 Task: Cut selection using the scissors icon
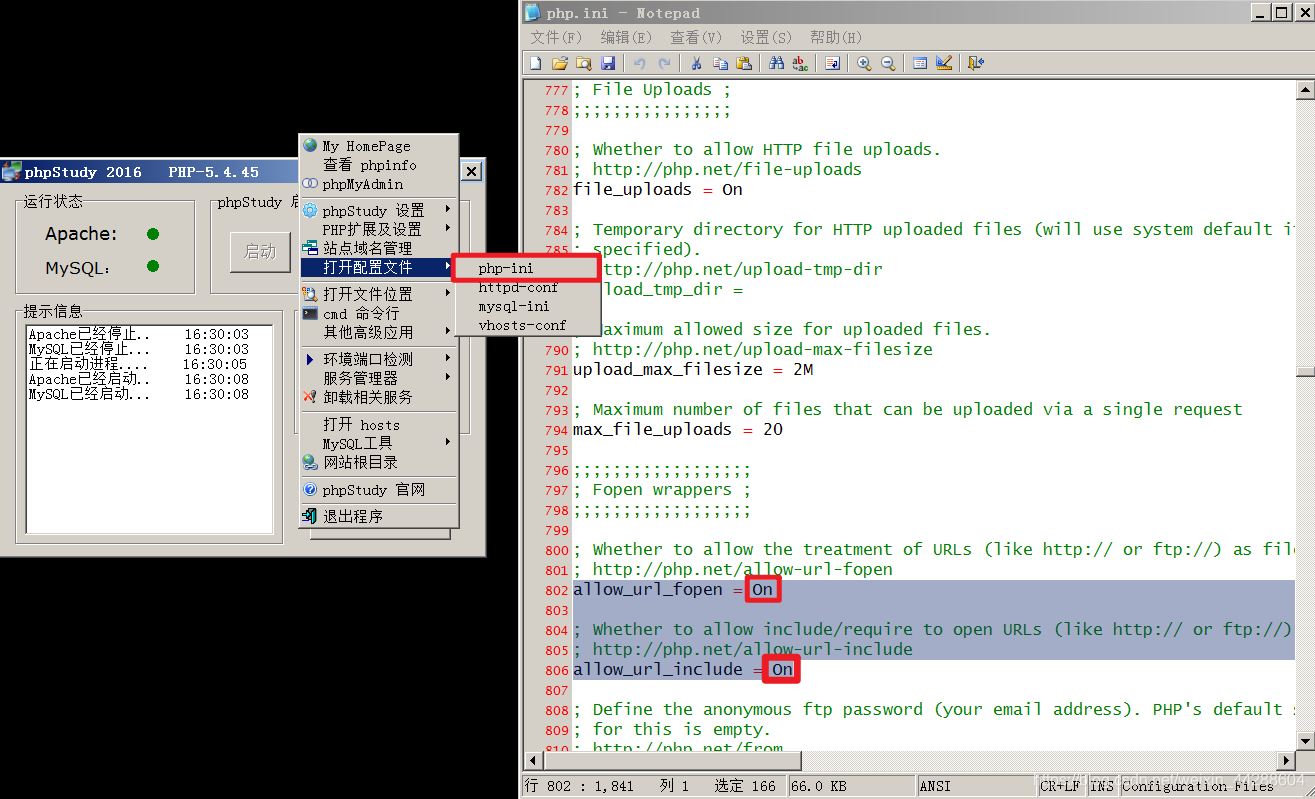pyautogui.click(x=696, y=63)
